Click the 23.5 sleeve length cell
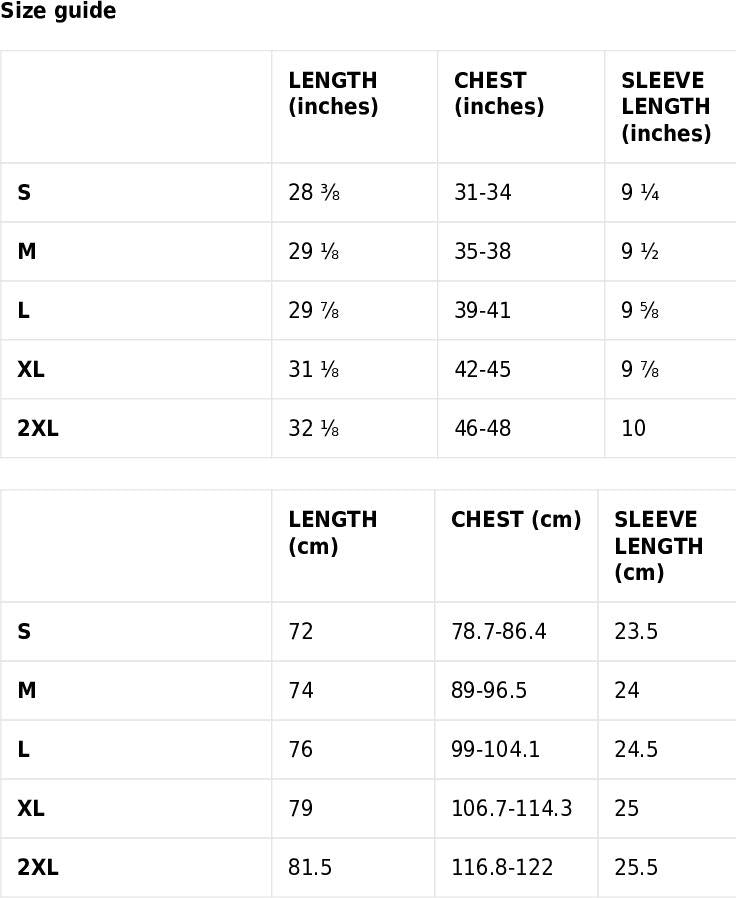 [636, 632]
